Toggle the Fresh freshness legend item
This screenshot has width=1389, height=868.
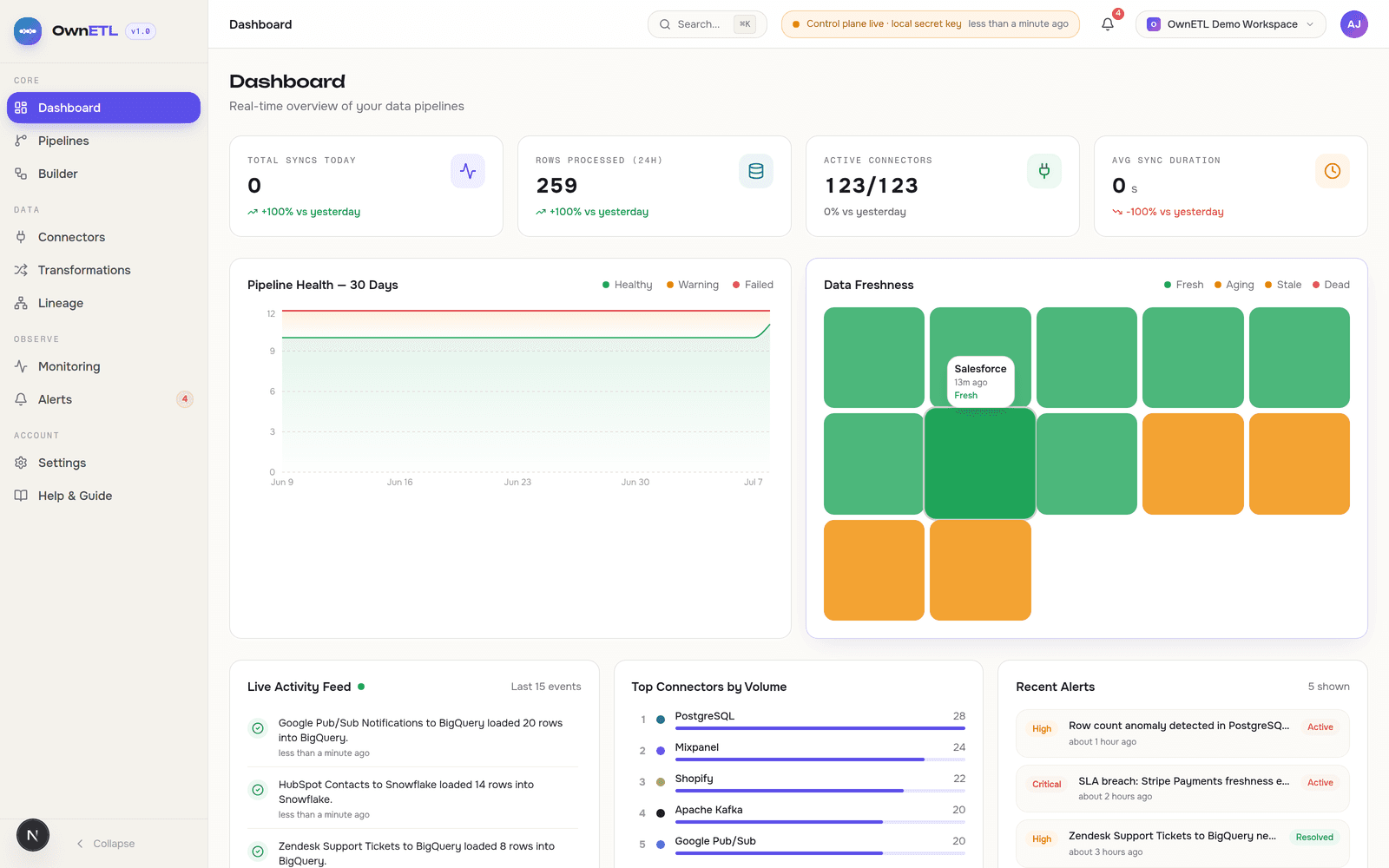coord(1183,285)
